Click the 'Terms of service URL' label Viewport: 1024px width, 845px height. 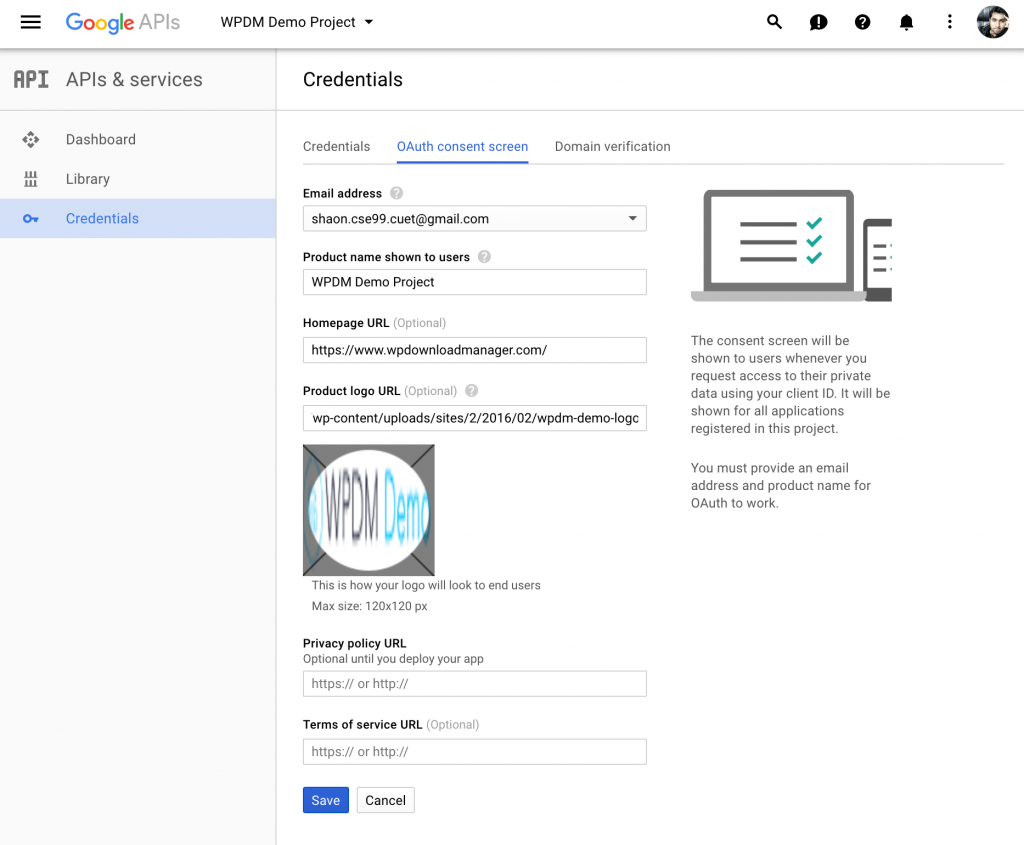[x=362, y=724]
